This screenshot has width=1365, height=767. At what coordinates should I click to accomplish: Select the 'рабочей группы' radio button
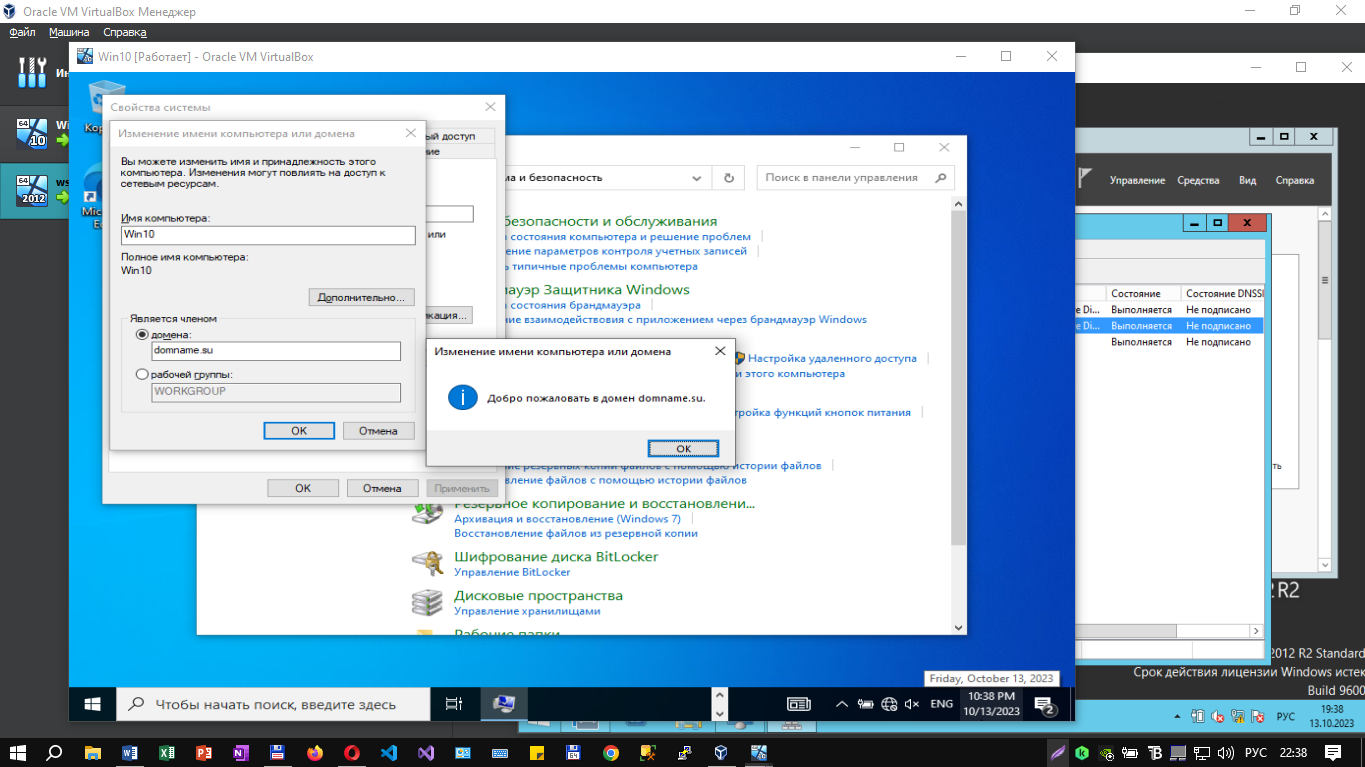click(142, 375)
